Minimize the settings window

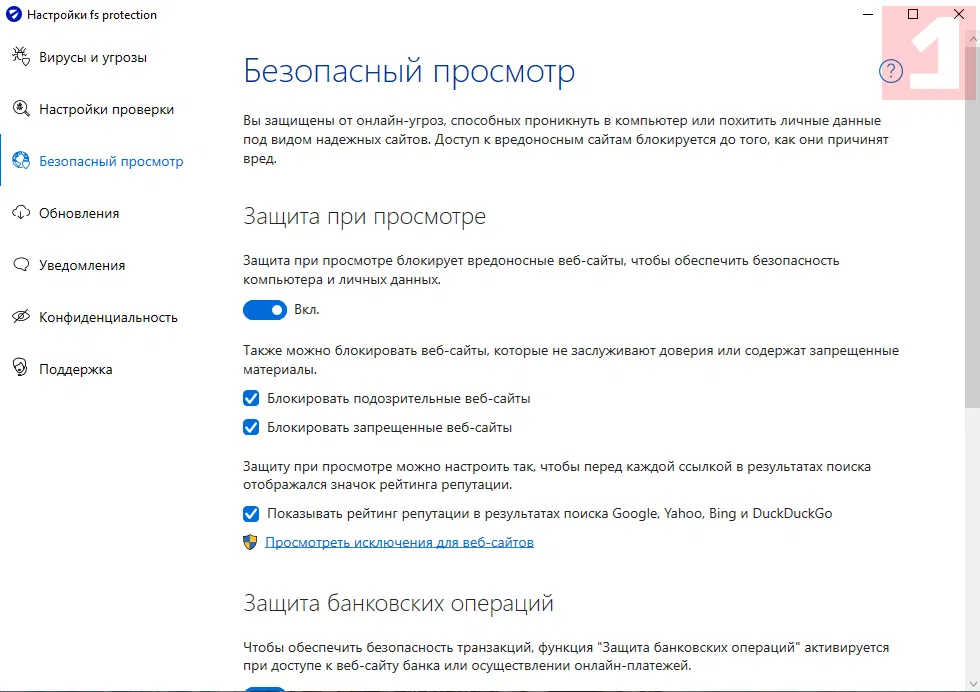(x=868, y=14)
